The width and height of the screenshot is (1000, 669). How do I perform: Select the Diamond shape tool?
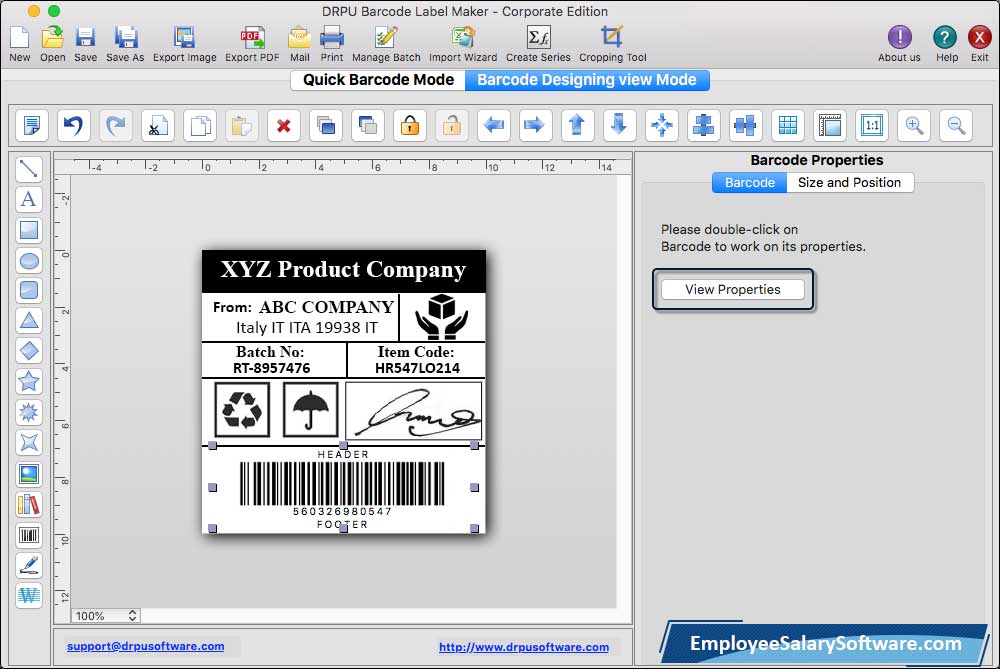pyautogui.click(x=29, y=351)
